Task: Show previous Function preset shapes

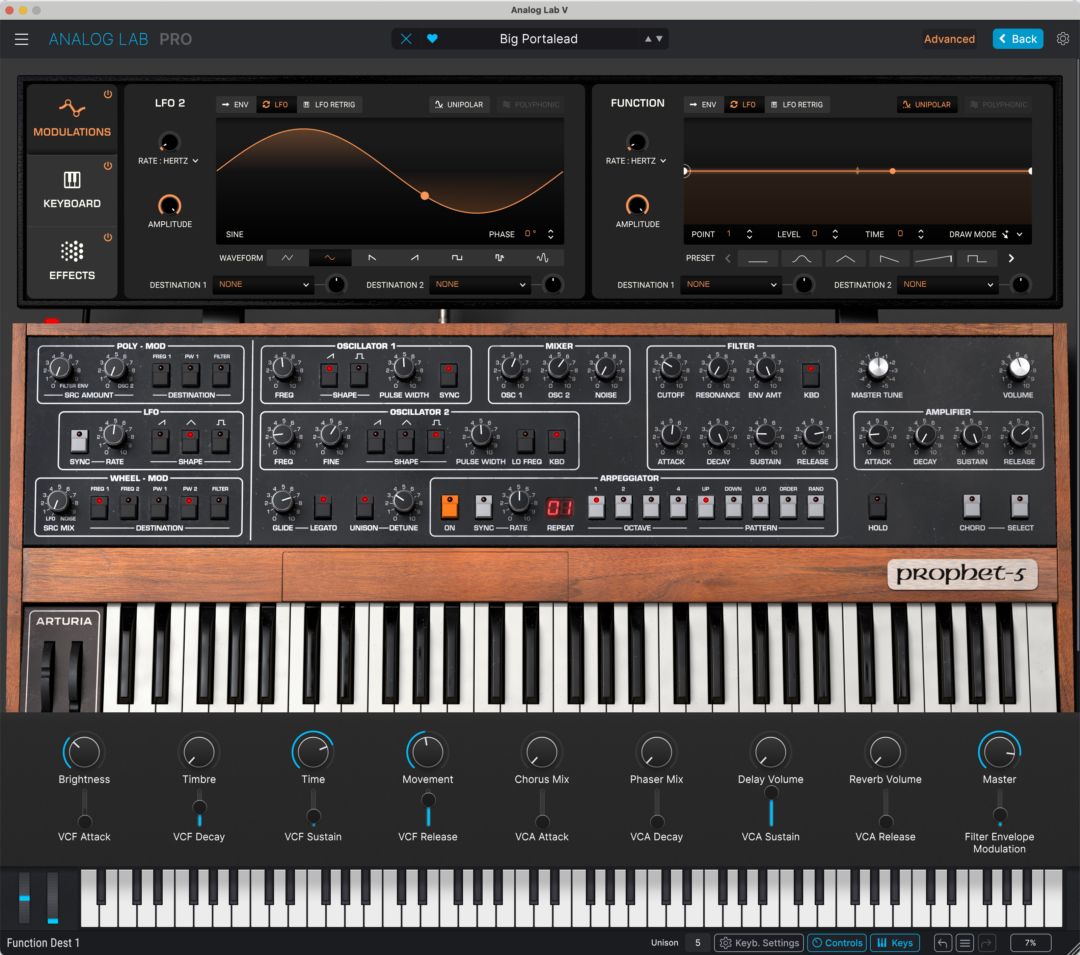Action: point(728,259)
